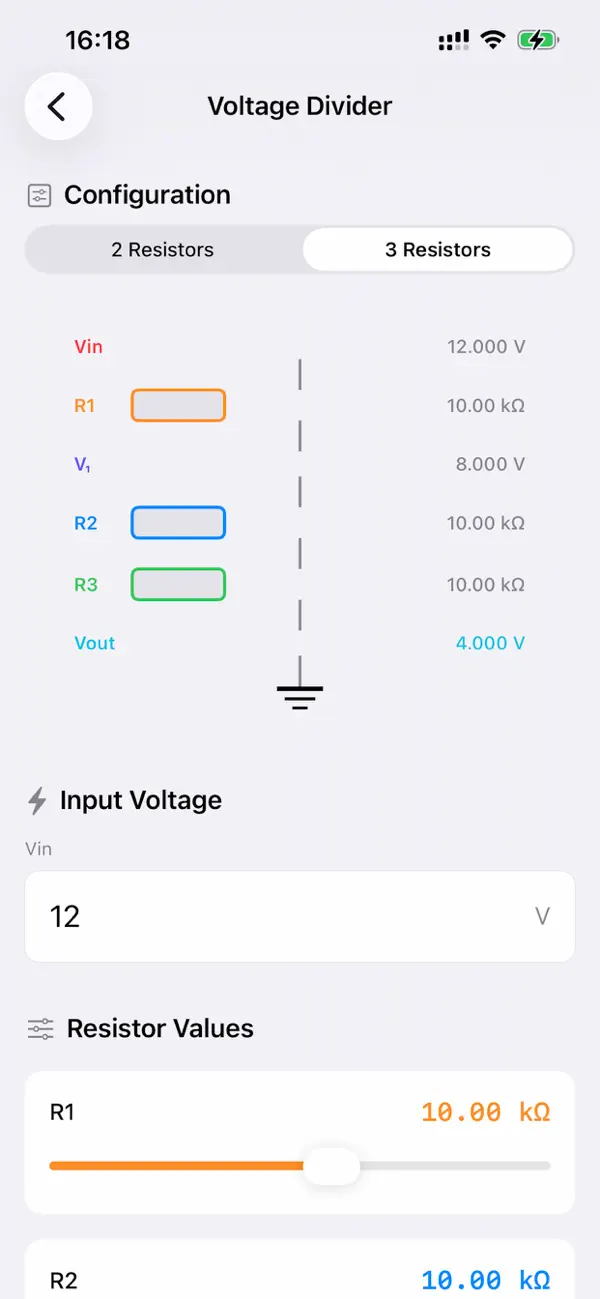Select the blue R2 resistor symbol
This screenshot has width=600, height=1299.
[x=178, y=522]
